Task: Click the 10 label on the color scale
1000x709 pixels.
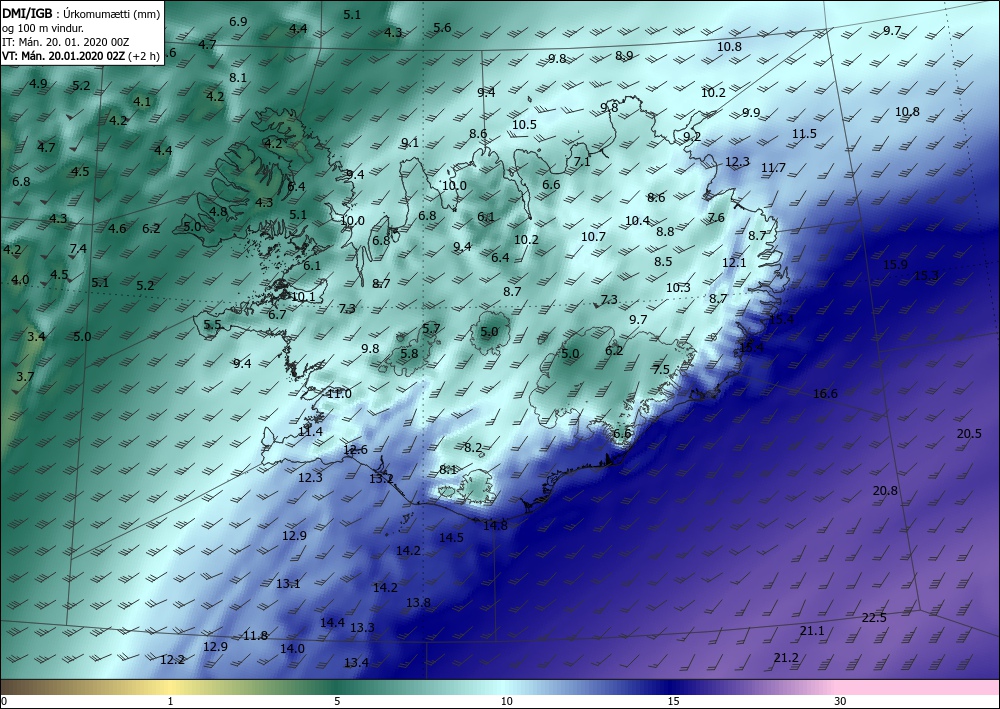Action: 506,701
